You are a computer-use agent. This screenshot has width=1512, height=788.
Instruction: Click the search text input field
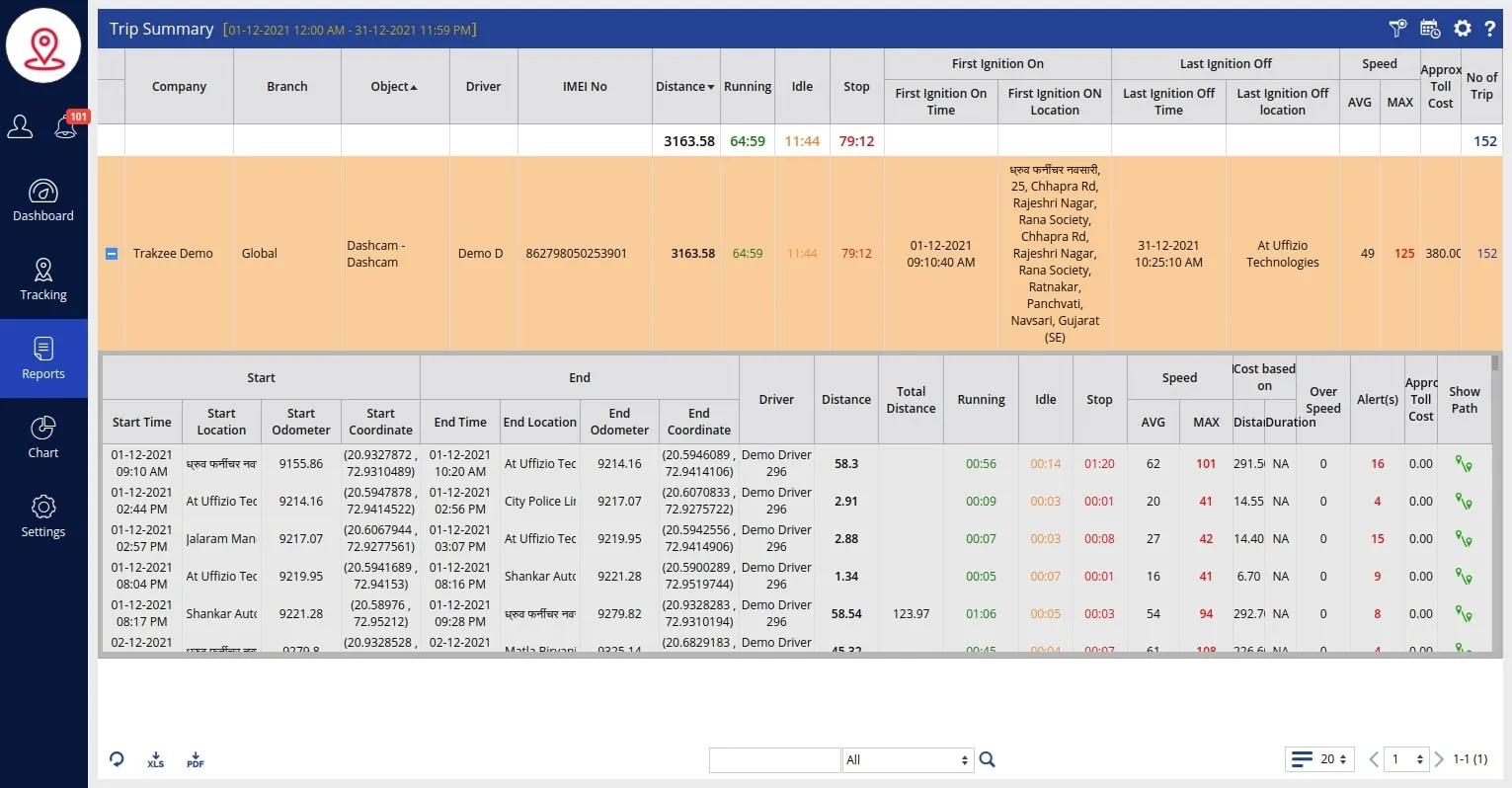tap(774, 759)
